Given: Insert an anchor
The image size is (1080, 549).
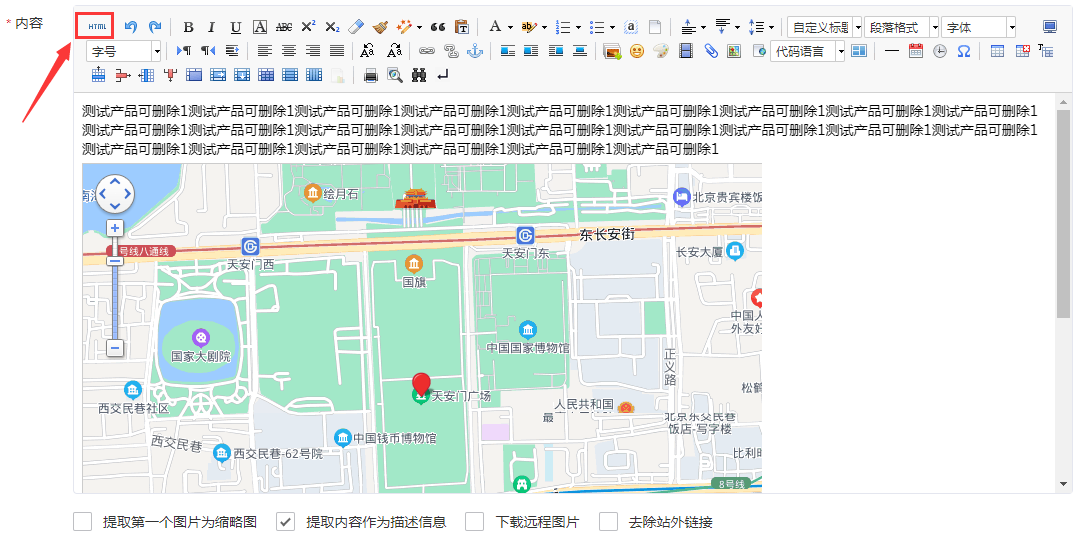Looking at the screenshot, I should pyautogui.click(x=475, y=51).
